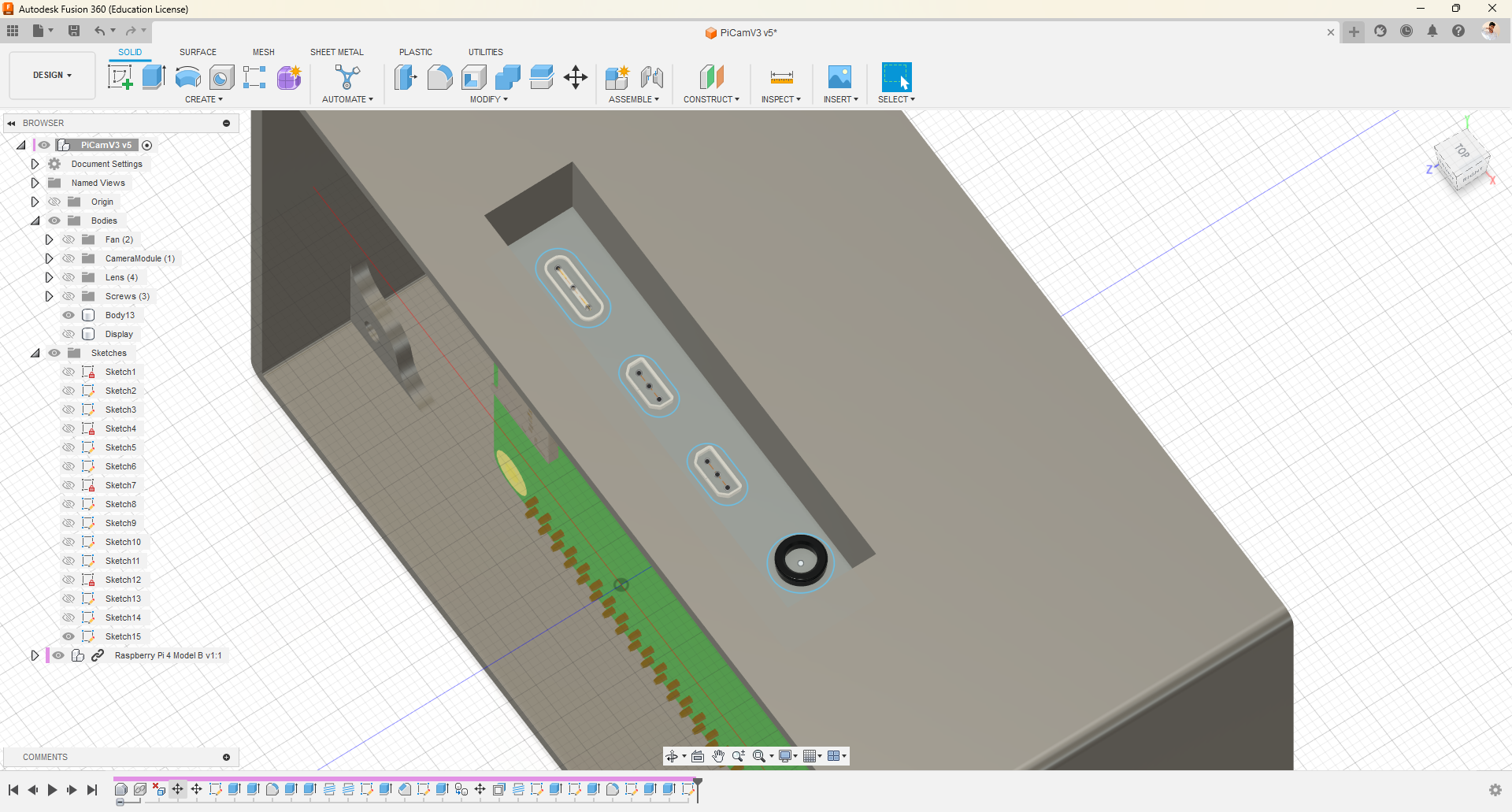Open the CREATE dropdown menu
Image resolution: width=1512 pixels, height=812 pixels.
(x=204, y=99)
